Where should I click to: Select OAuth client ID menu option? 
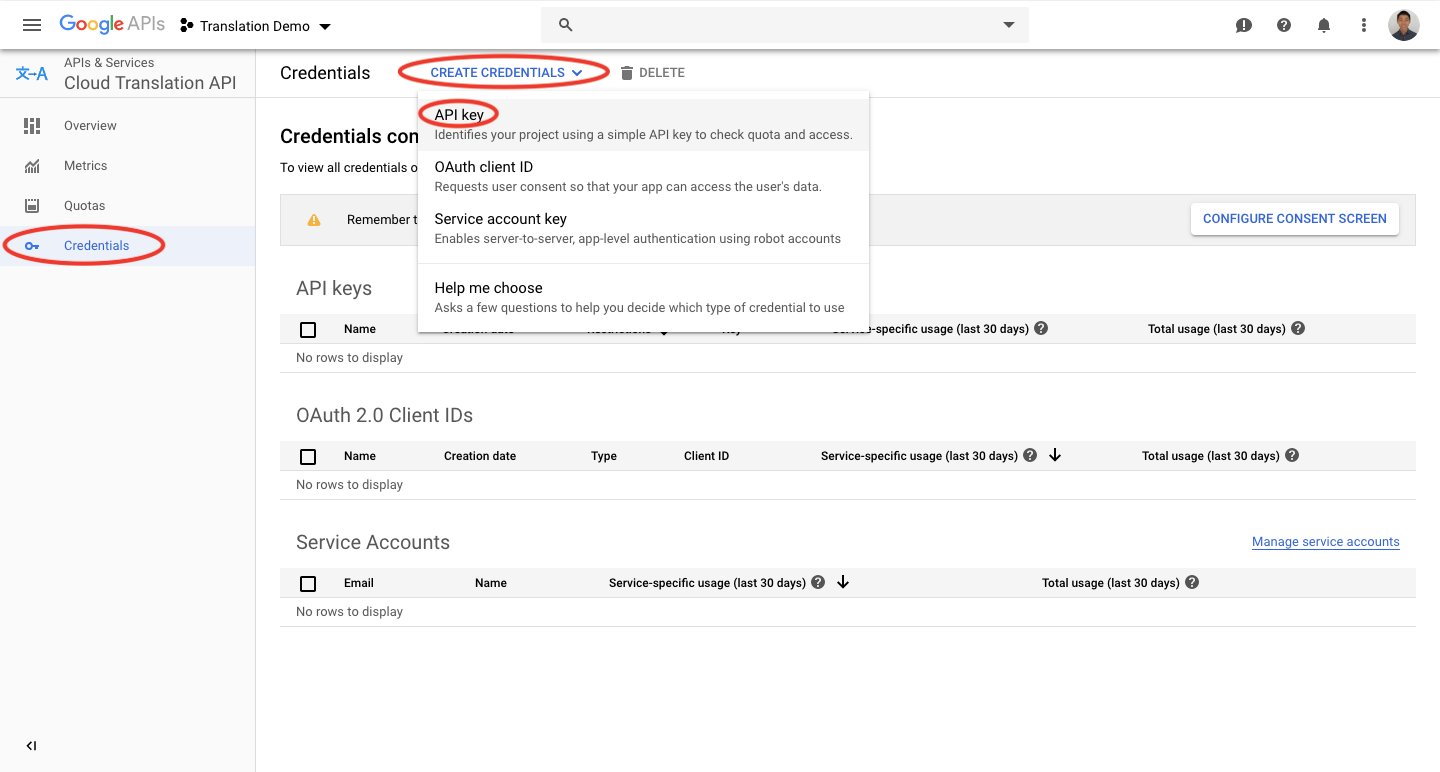(483, 167)
